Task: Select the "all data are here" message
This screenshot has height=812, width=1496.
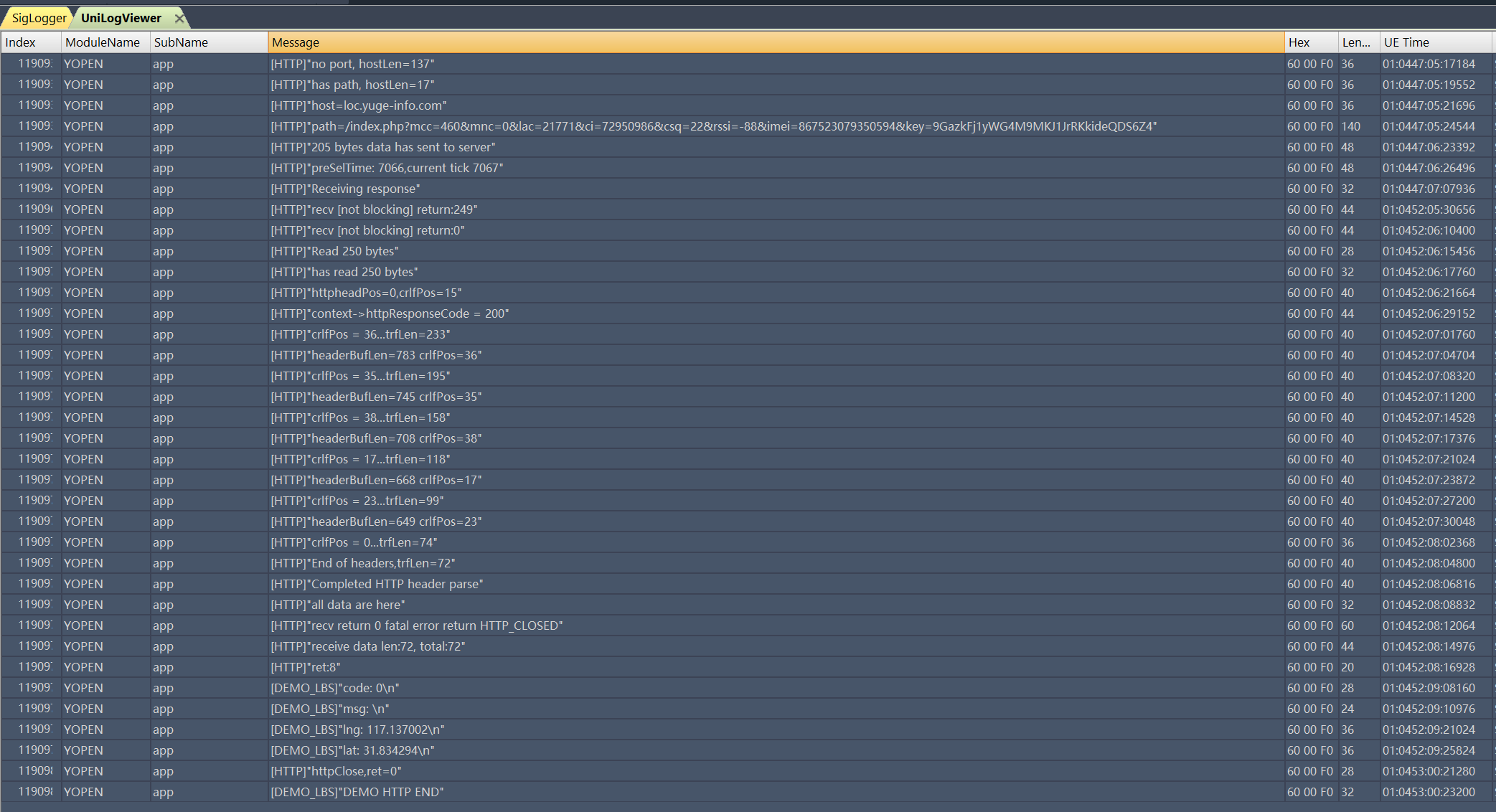Action: (x=746, y=605)
